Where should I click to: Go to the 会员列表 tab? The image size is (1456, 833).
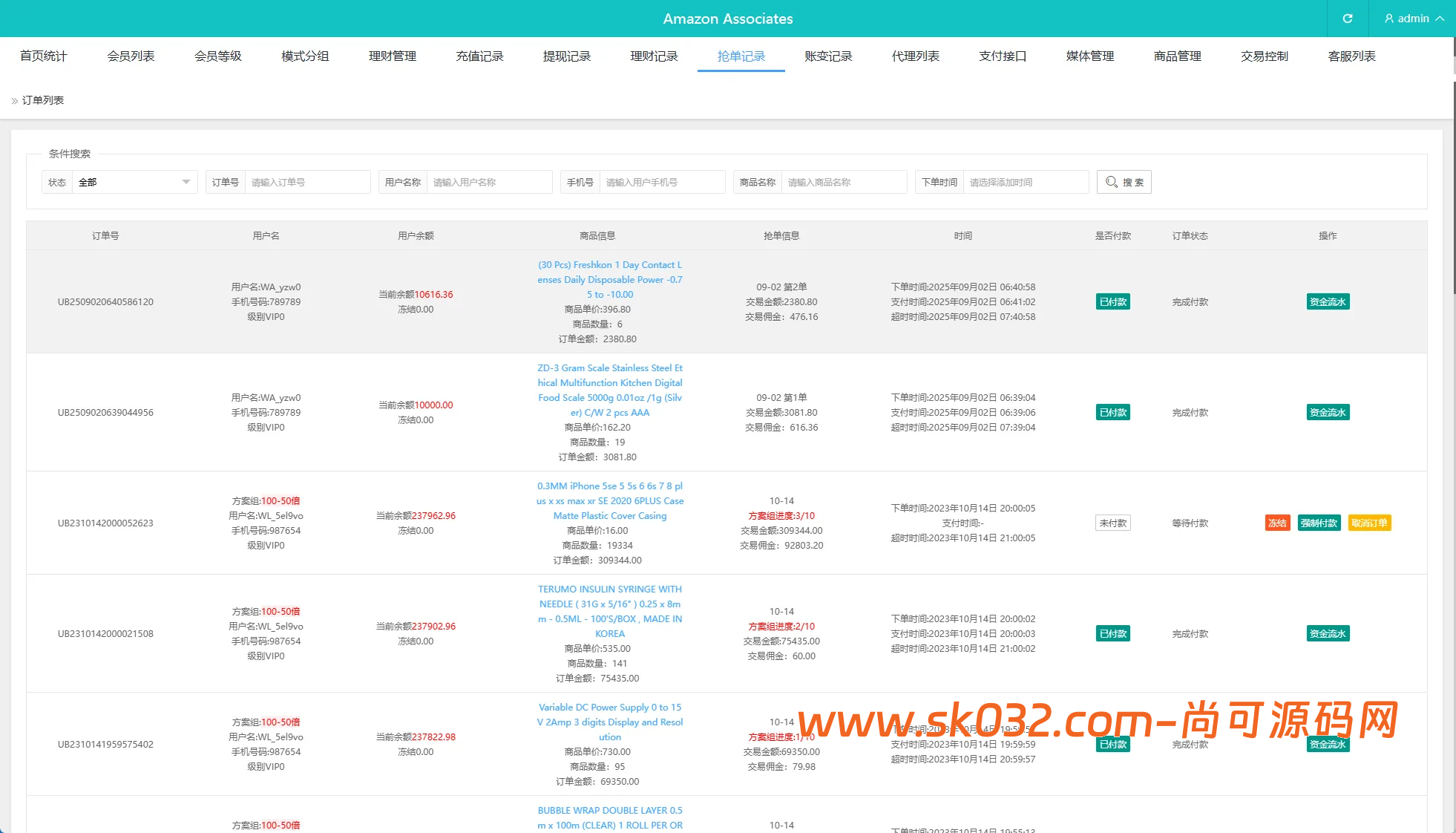(x=131, y=56)
